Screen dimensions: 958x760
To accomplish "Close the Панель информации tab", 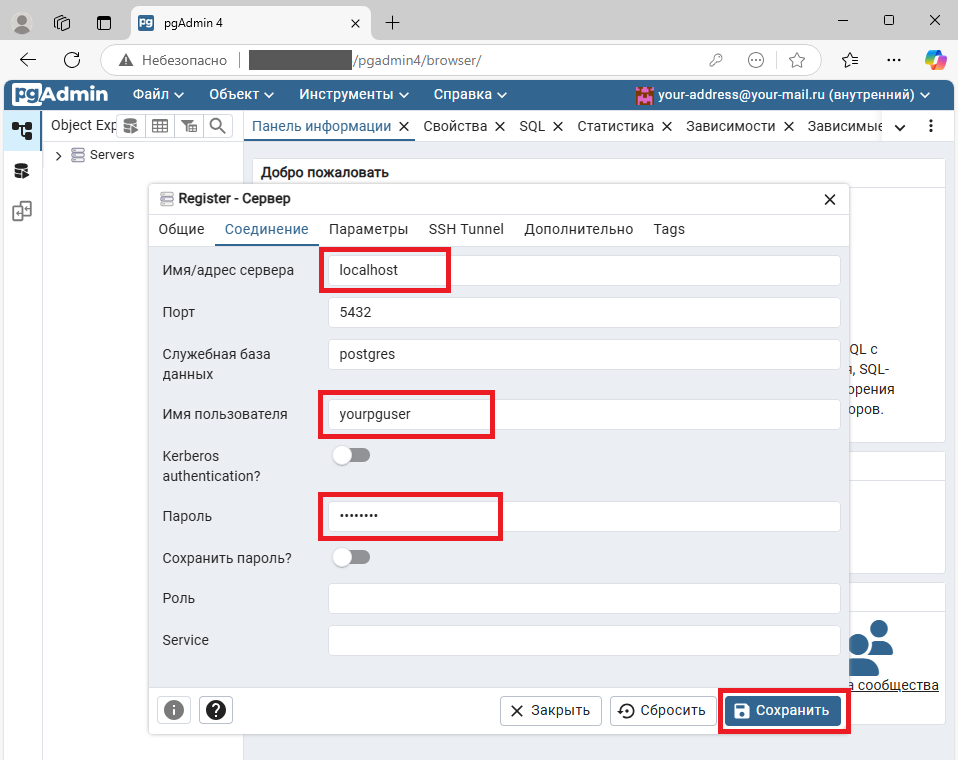I will tap(404, 126).
